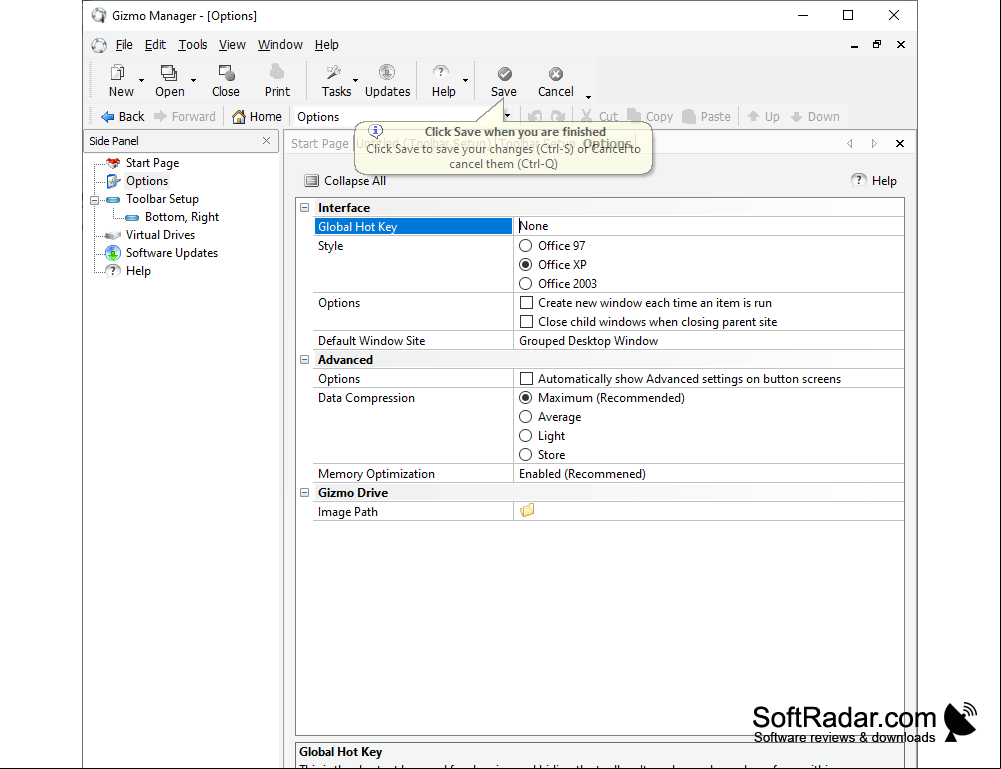Open Software Updates in side panel
Screen dimensions: 1001x769
tap(171, 253)
